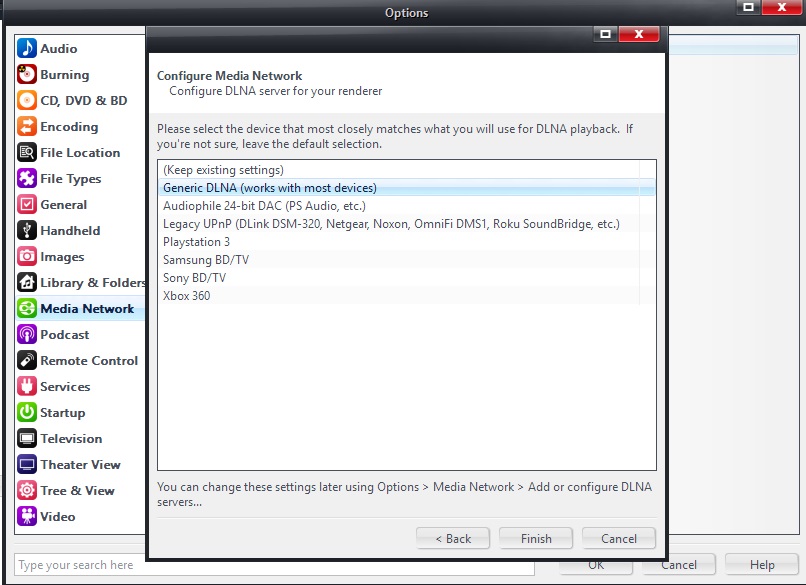Pick Xbox 360 in the device list
806x585 pixels.
[x=187, y=296]
